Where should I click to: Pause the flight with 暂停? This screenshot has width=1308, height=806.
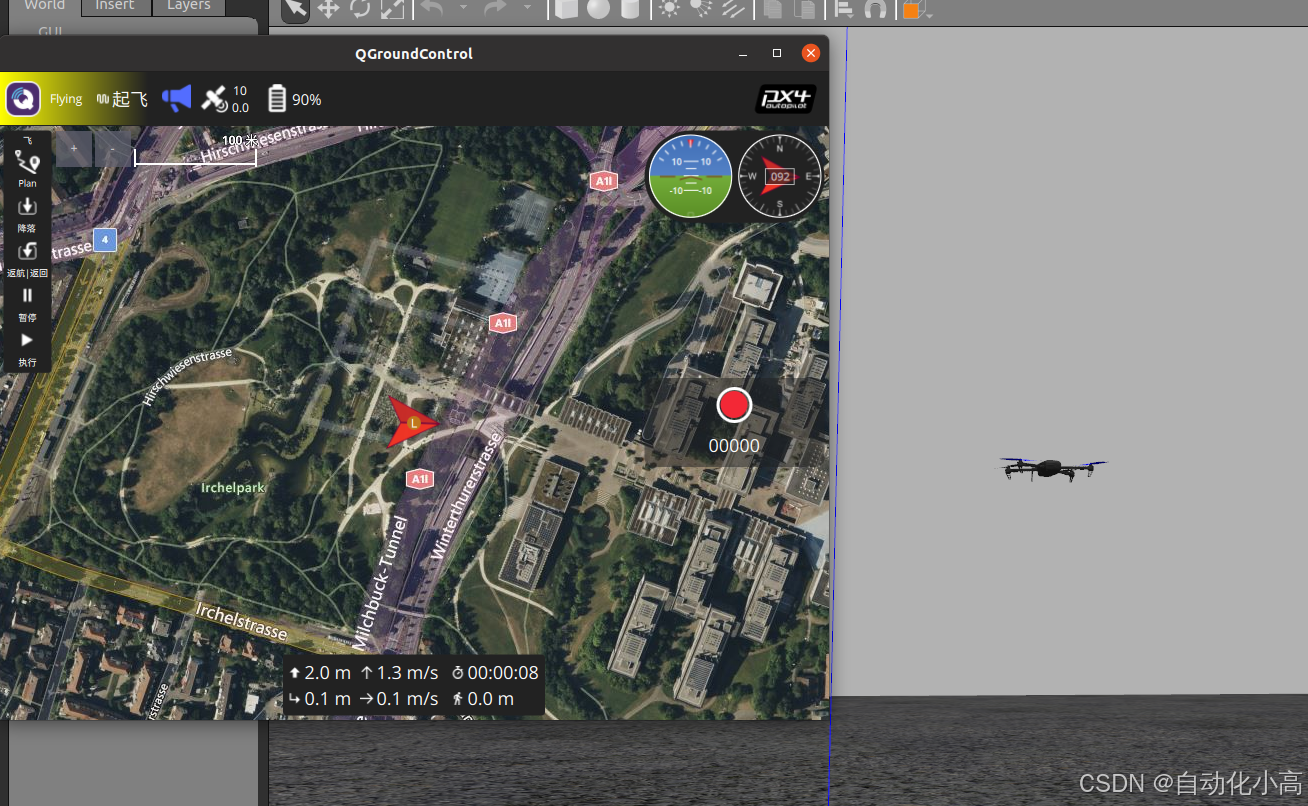27,303
